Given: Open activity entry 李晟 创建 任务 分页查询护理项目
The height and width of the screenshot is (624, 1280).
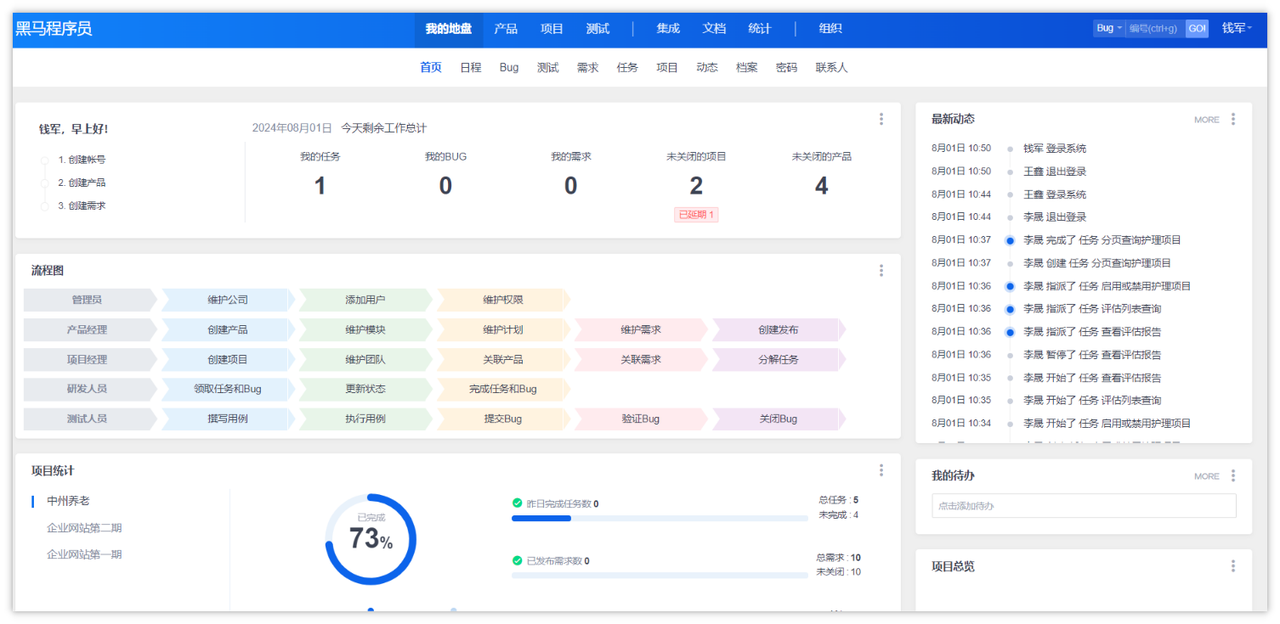Looking at the screenshot, I should coord(1097,263).
